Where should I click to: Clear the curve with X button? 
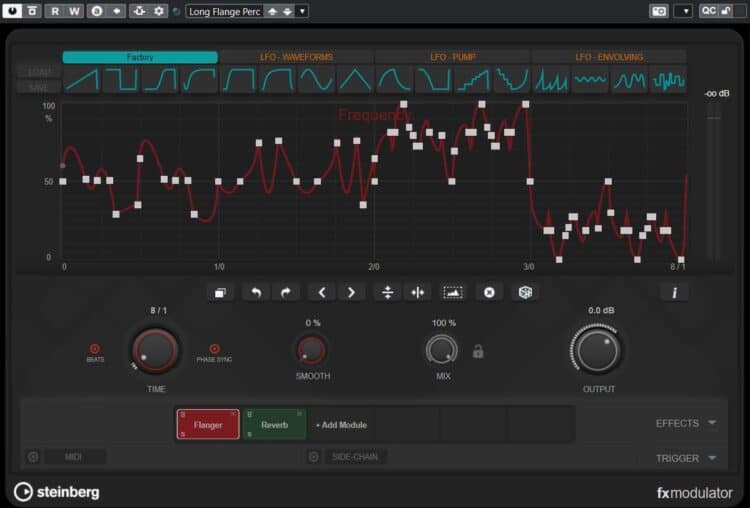(x=489, y=292)
